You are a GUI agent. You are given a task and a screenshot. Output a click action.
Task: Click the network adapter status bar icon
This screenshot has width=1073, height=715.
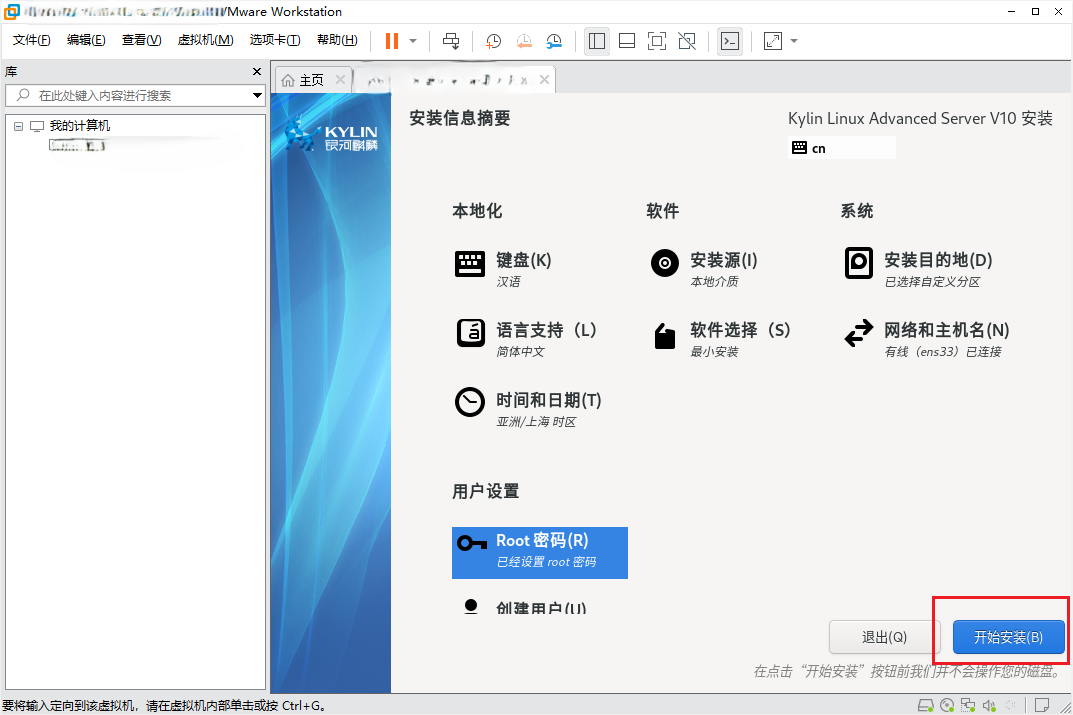[968, 705]
